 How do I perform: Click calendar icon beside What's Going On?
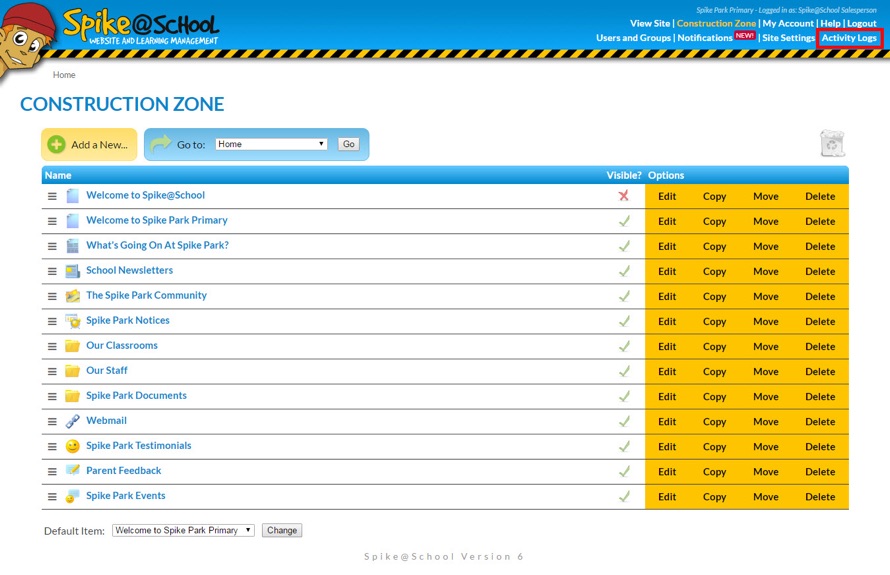pos(73,246)
